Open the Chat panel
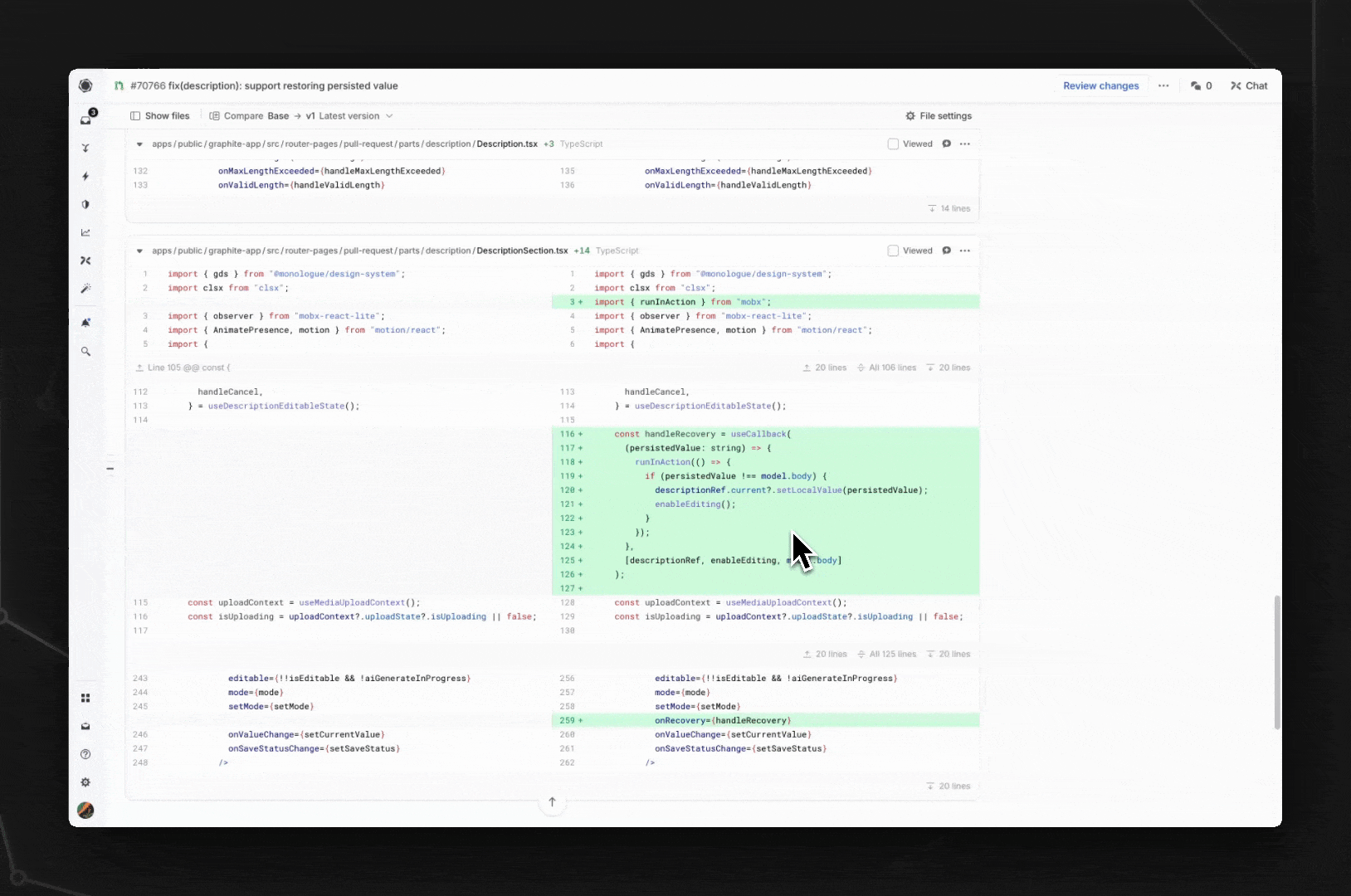 click(1249, 85)
